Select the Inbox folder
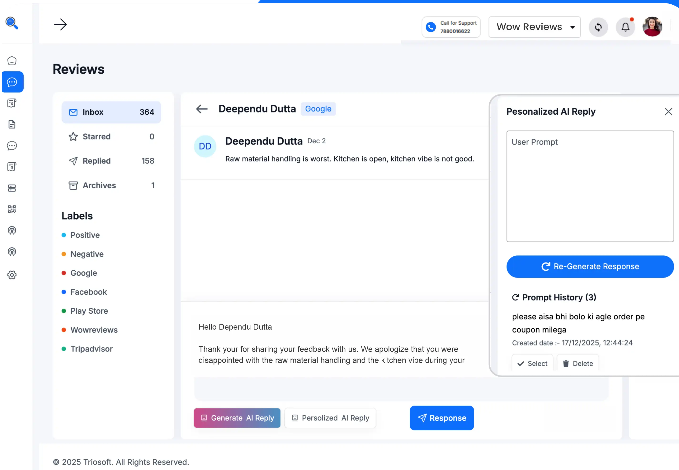 pyautogui.click(x=111, y=112)
